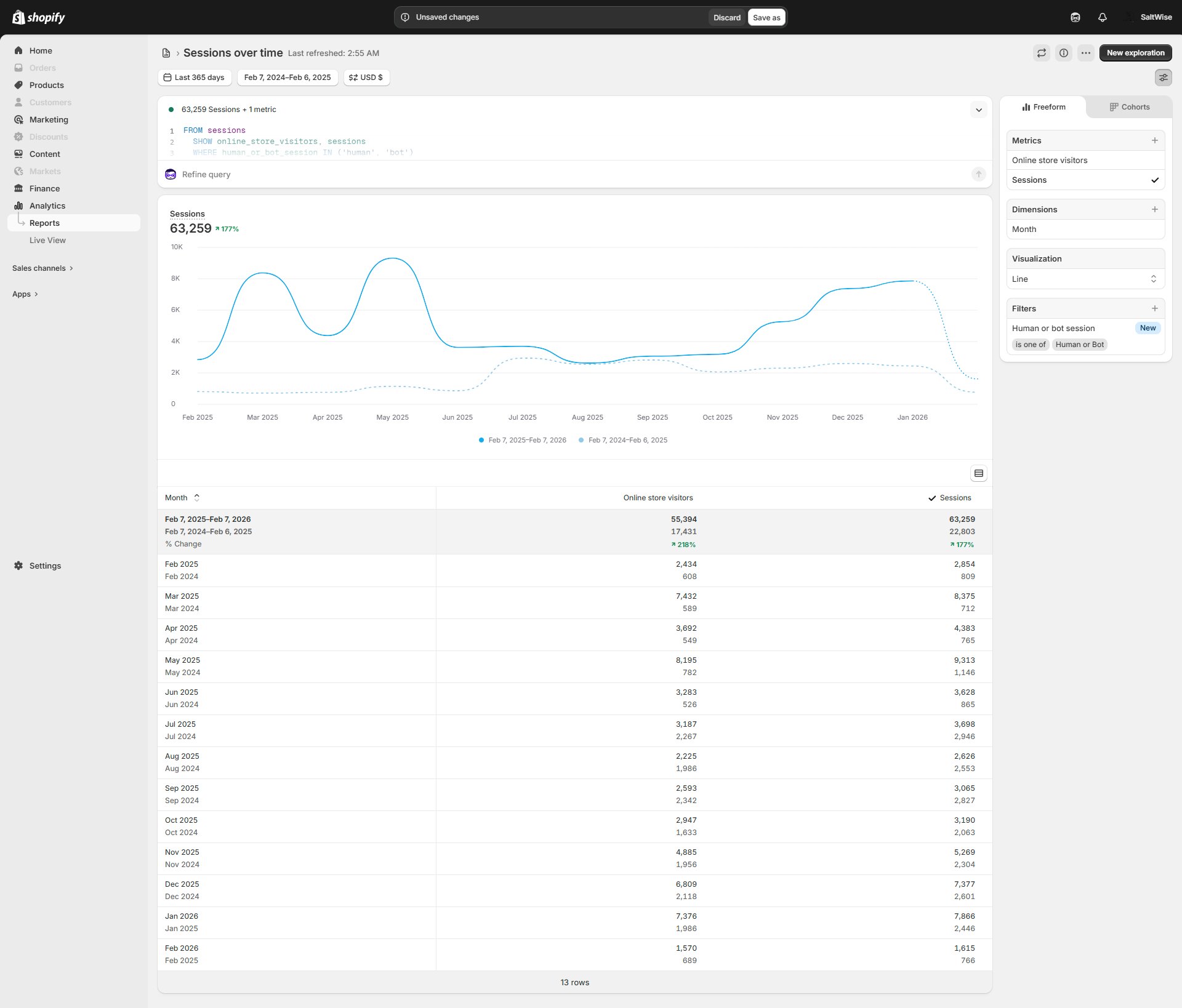The image size is (1182, 1008).
Task: Click the Save as button
Action: pyautogui.click(x=766, y=17)
